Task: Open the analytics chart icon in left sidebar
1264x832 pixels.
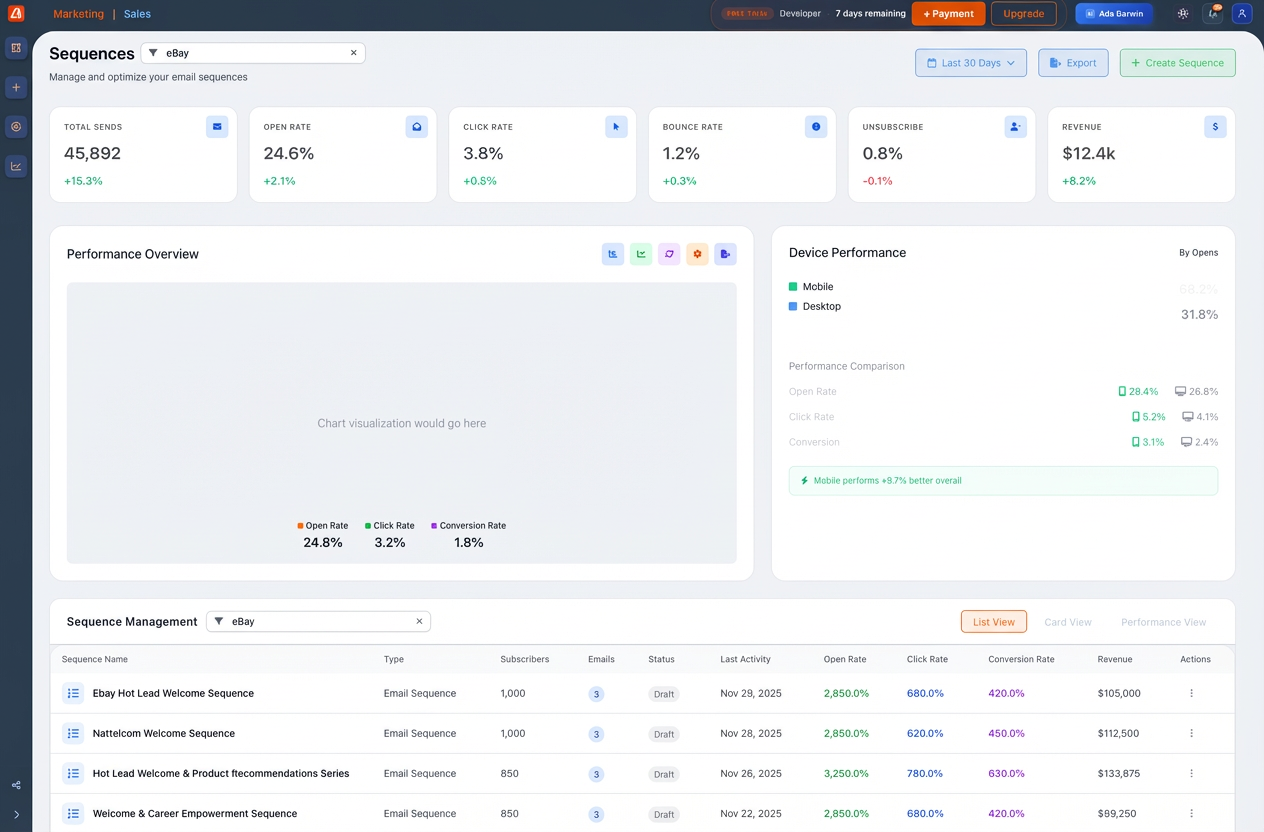Action: (x=16, y=166)
